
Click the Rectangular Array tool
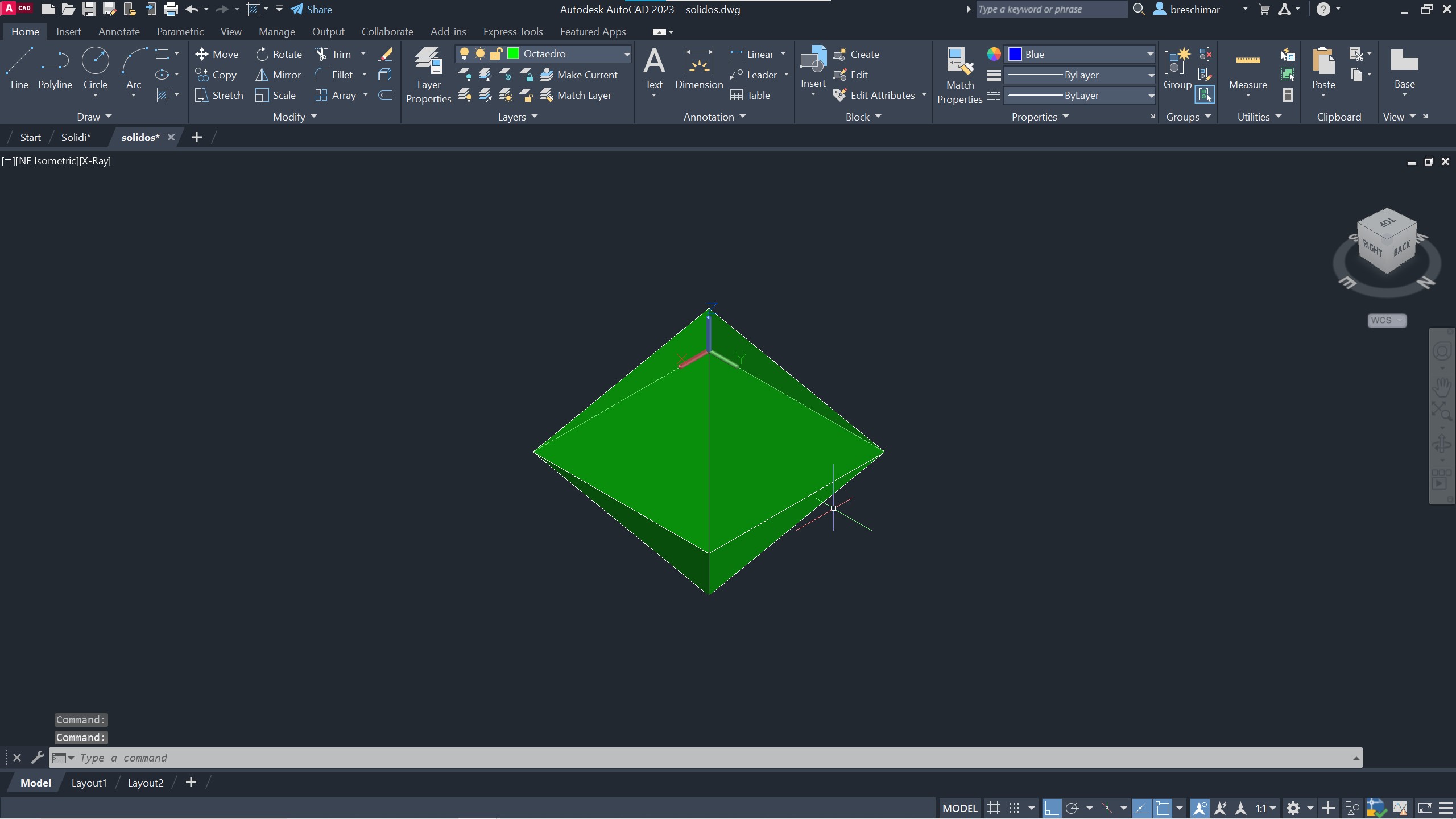tap(336, 95)
